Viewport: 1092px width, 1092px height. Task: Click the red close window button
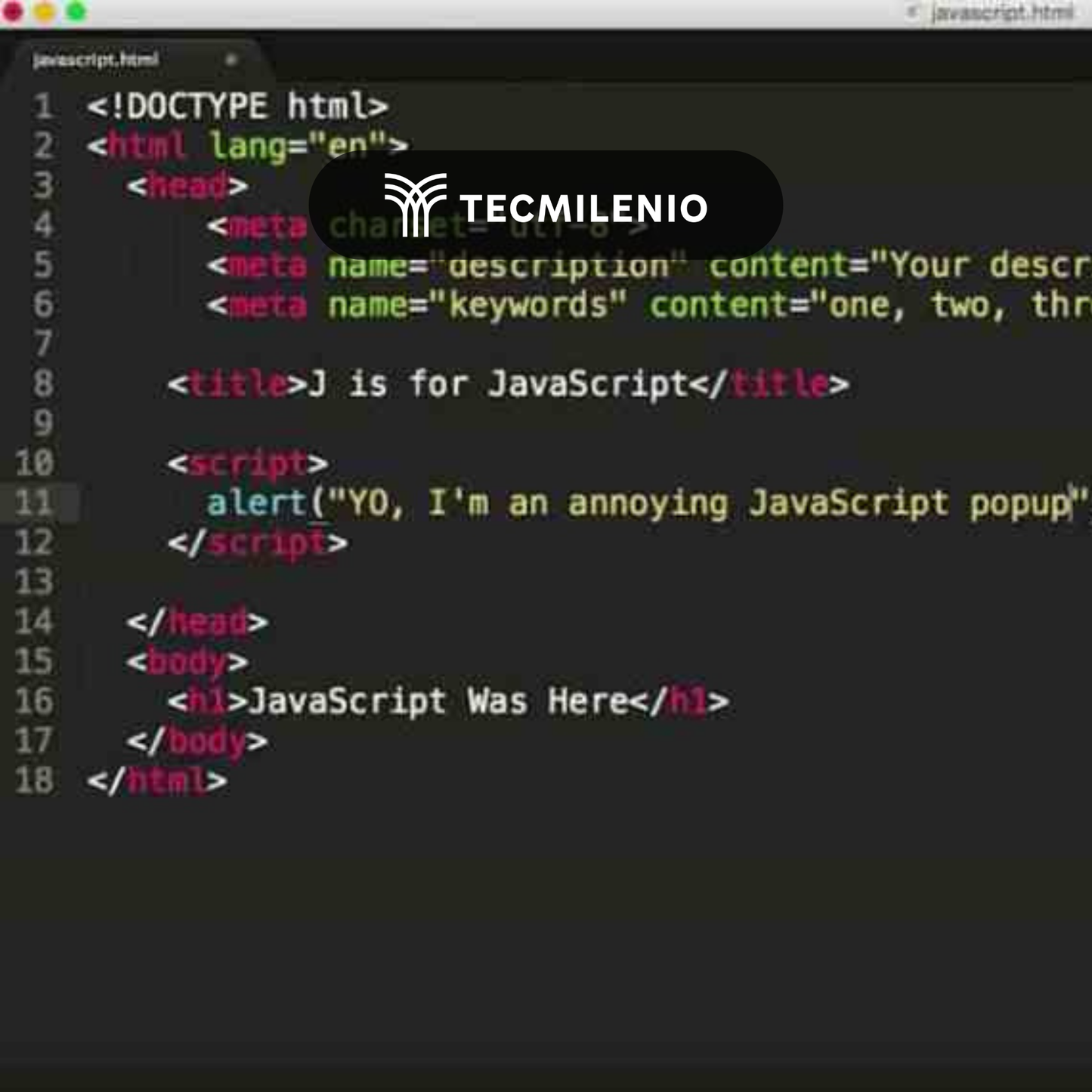point(13,12)
